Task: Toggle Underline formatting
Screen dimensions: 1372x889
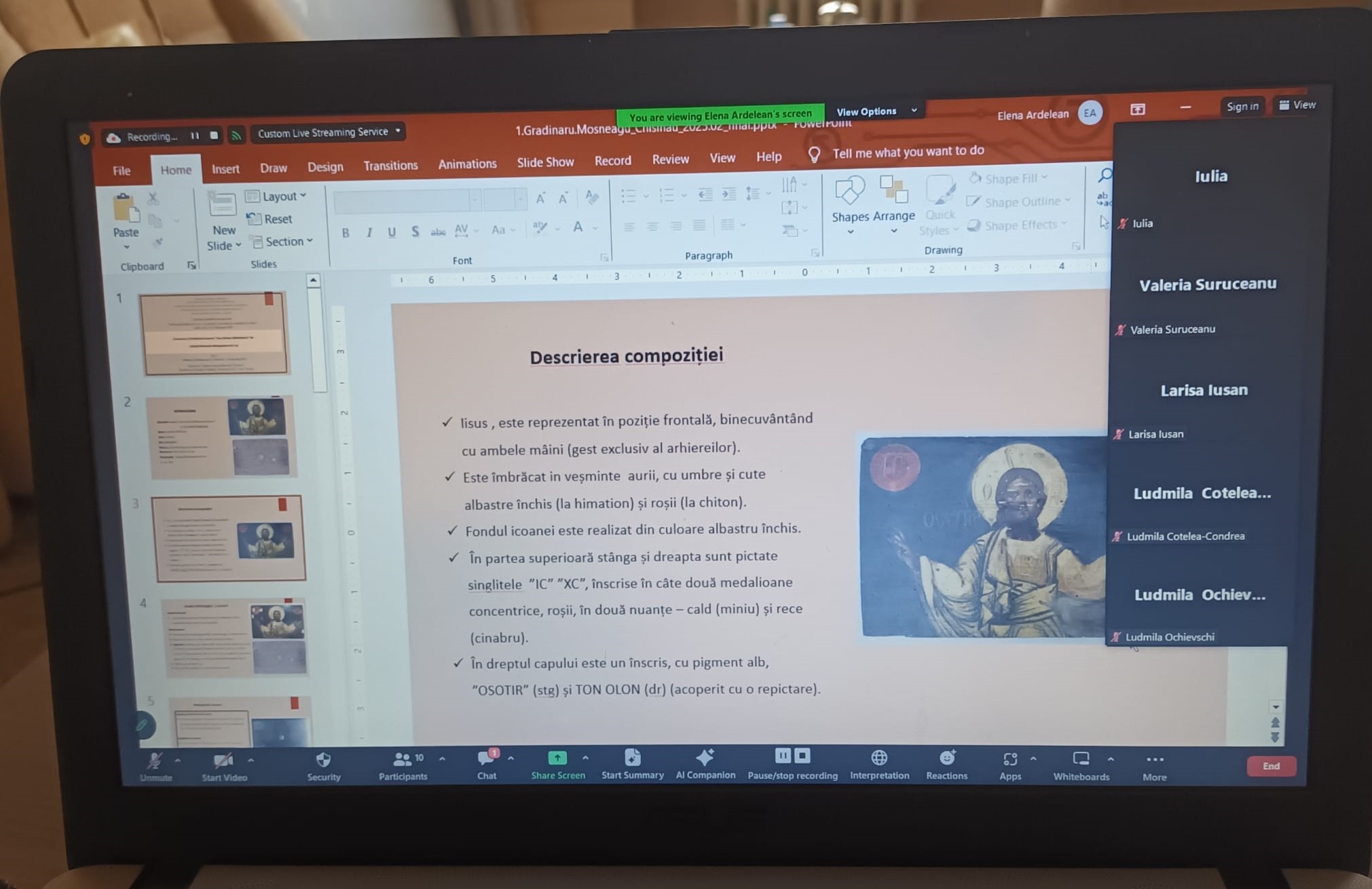Action: (x=392, y=232)
